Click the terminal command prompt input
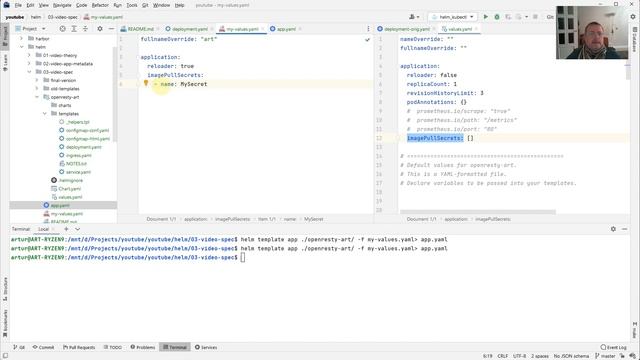This screenshot has height=360, width=640. click(242, 257)
